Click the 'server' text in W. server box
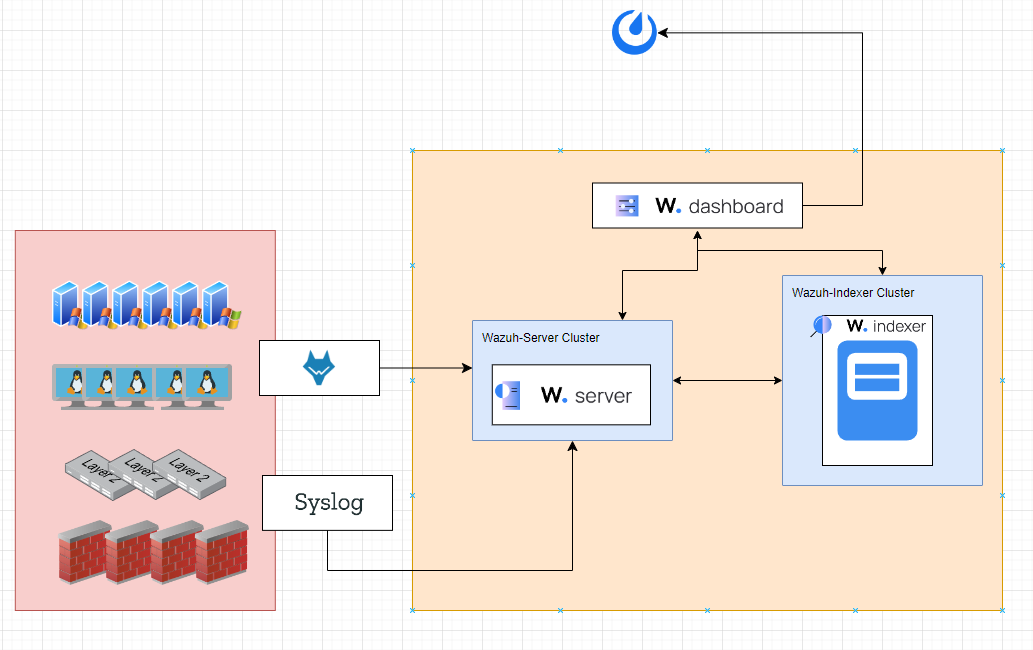 pos(603,396)
